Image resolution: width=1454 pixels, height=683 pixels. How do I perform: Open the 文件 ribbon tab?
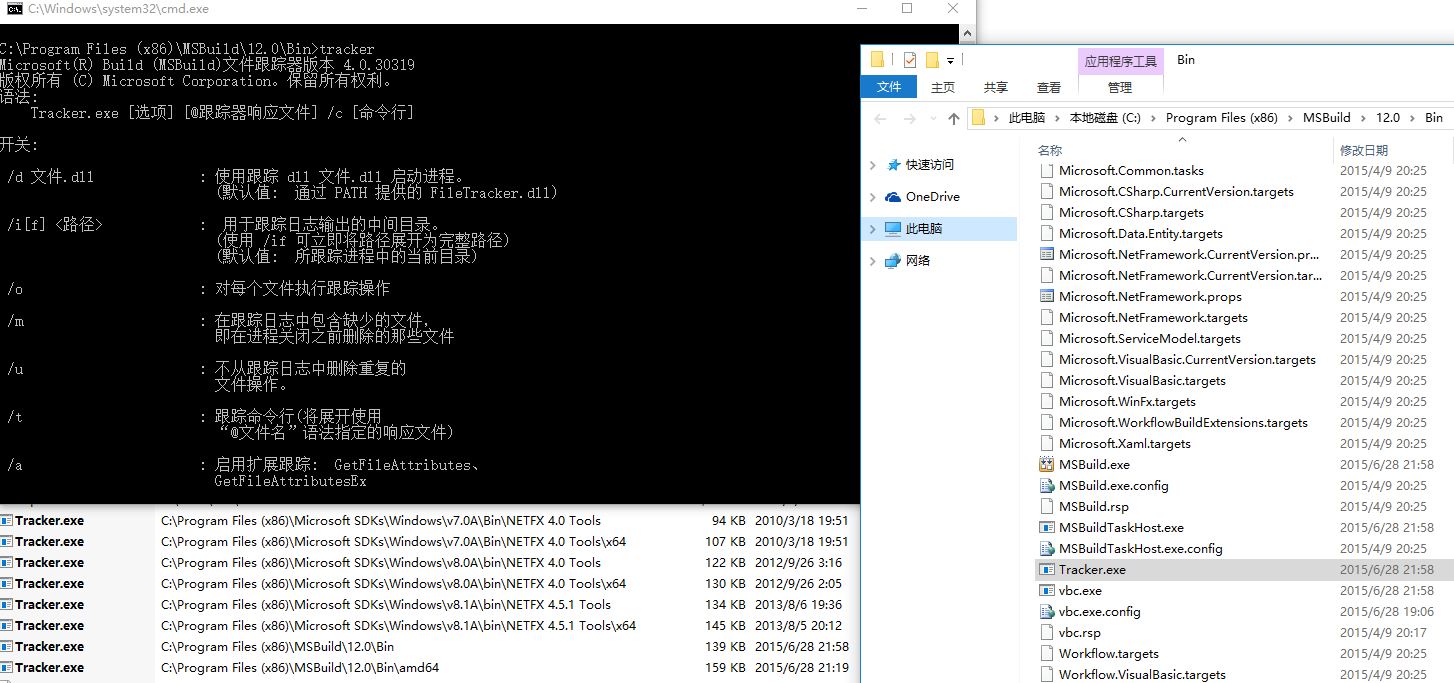(889, 88)
